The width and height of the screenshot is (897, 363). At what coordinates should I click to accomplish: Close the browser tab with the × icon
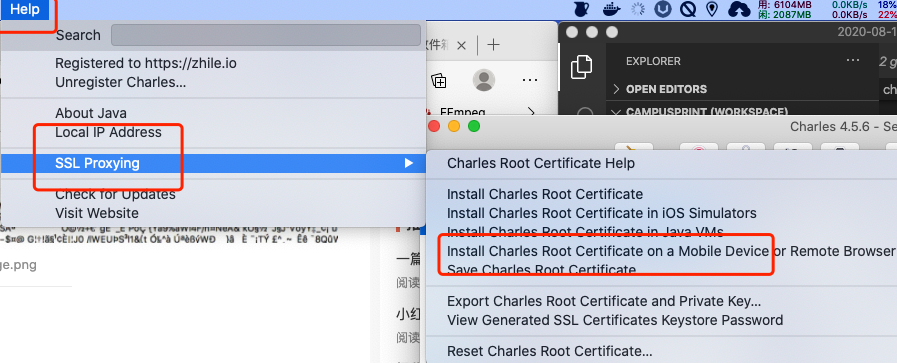[462, 45]
